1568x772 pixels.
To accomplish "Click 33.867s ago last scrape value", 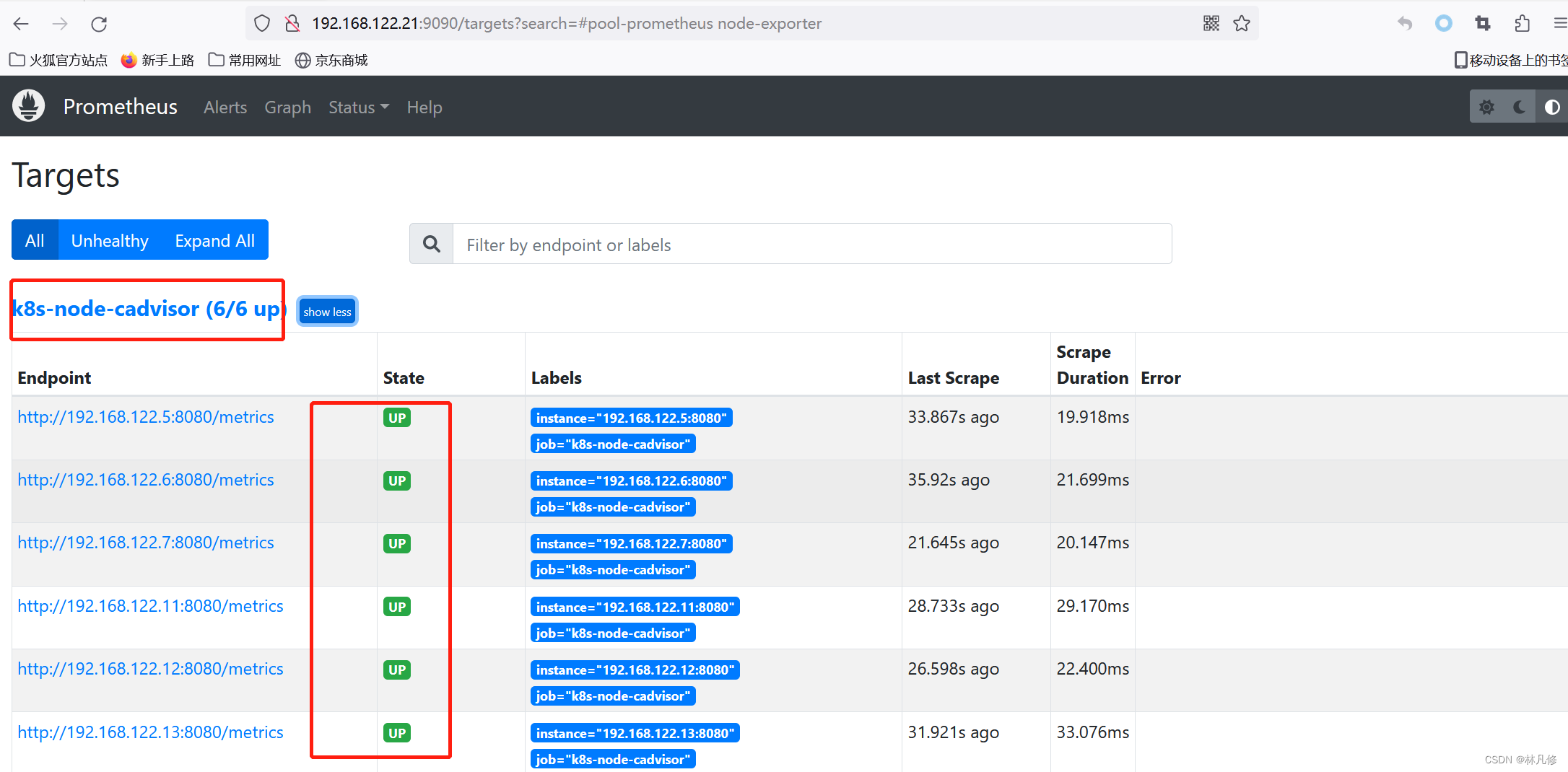I will (954, 417).
